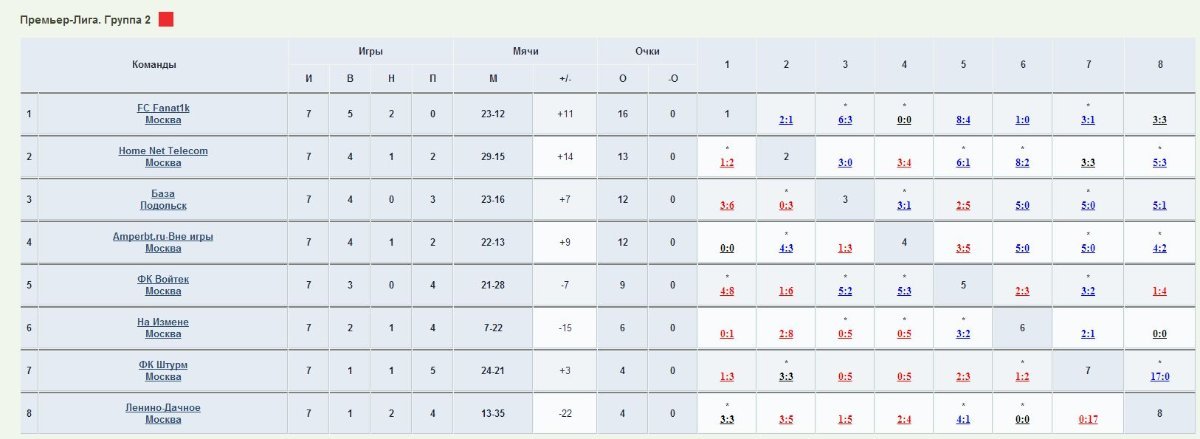This screenshot has height=439, width=1200.
Task: Open the 4:8 score in the ФК Войтек row
Action: (727, 291)
